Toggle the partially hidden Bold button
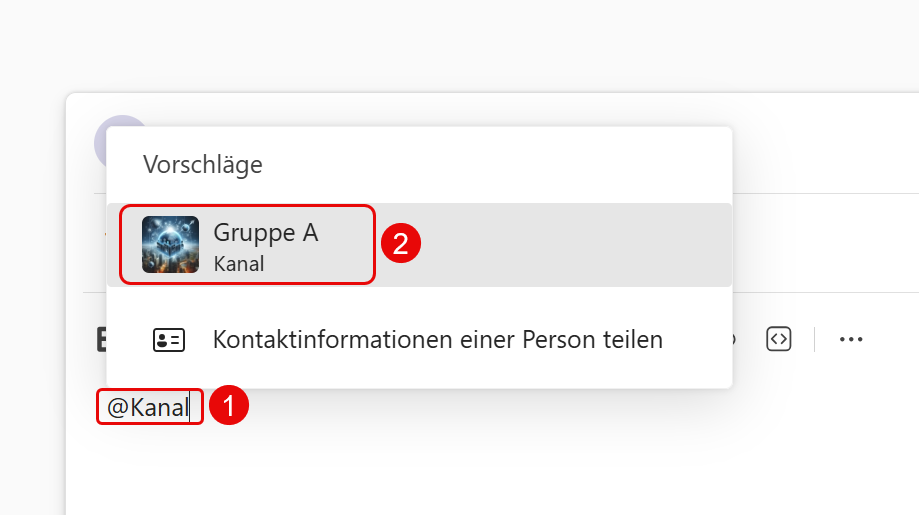This screenshot has width=919, height=515. [x=101, y=340]
